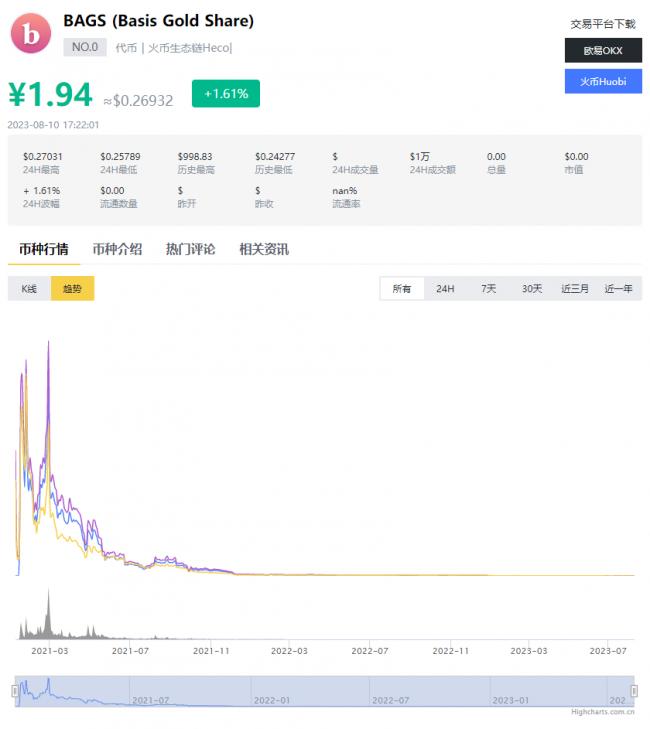Click the +1.61% price change badge
Viewport: 650px width, 729px height.
[x=226, y=93]
